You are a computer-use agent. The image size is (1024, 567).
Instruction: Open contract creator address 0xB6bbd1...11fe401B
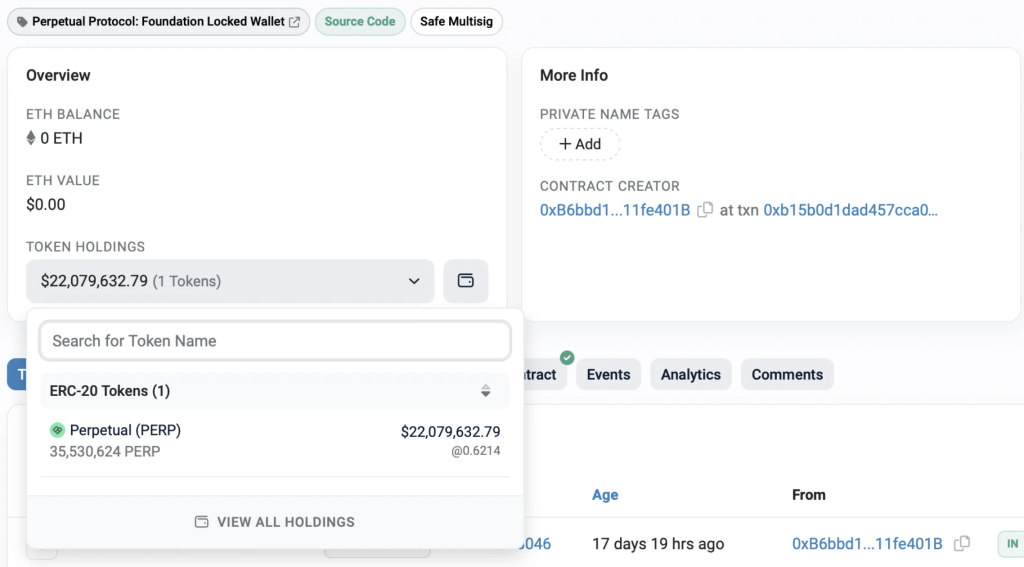click(615, 210)
